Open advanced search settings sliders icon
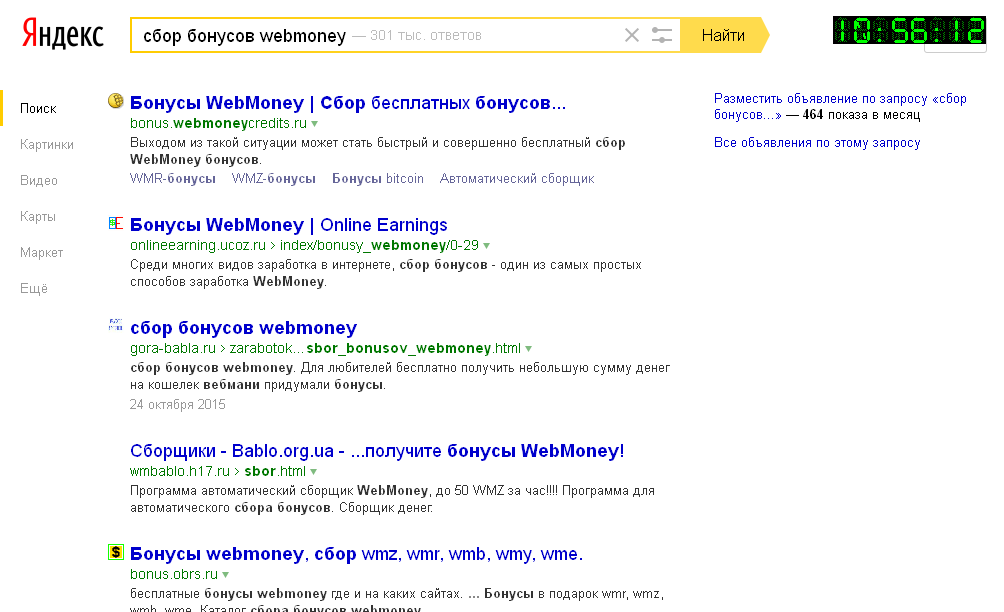Viewport: 1004px width, 612px height. pos(661,35)
